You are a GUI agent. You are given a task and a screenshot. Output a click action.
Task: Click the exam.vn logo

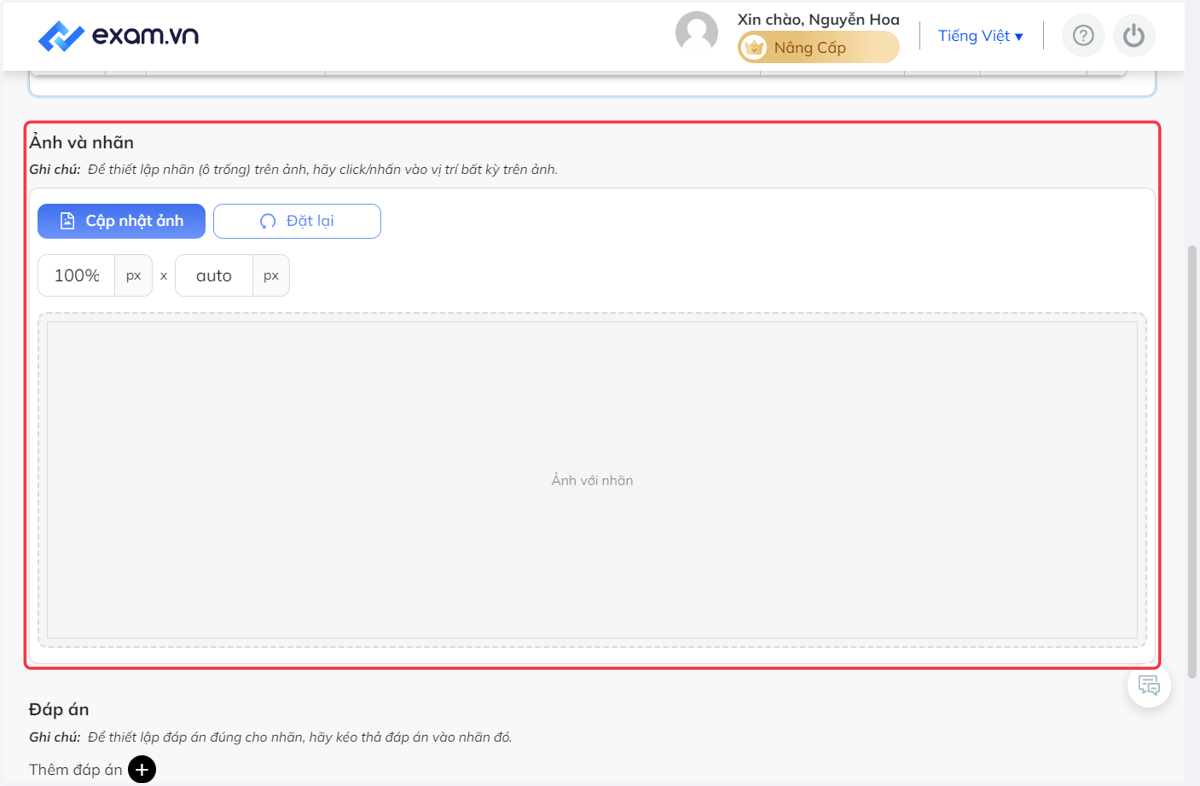tap(118, 36)
